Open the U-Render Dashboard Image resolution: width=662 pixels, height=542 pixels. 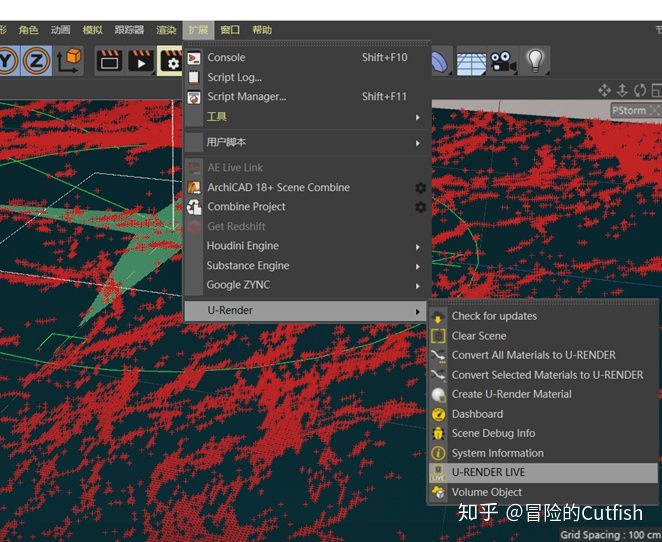click(477, 414)
